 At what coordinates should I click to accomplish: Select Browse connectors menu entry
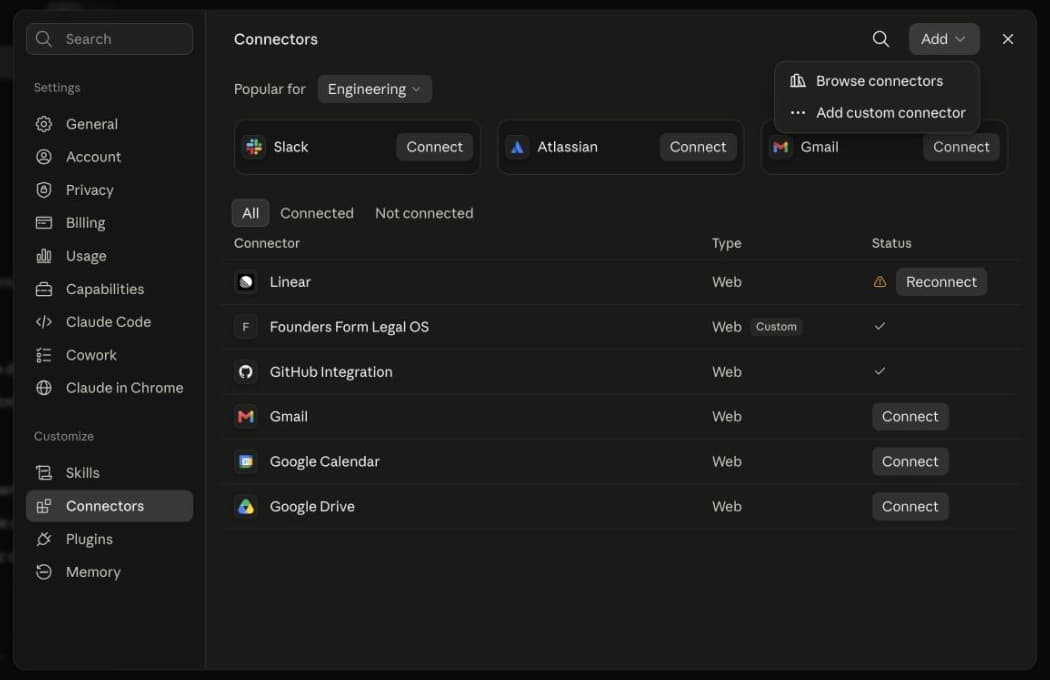tap(877, 81)
